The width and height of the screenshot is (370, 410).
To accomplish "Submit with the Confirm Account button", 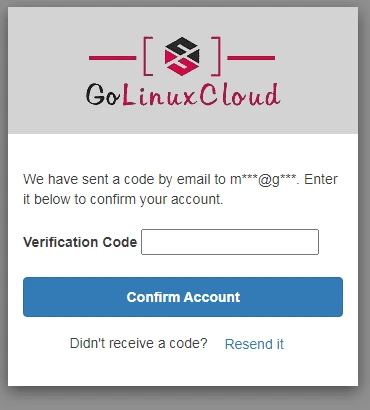I will point(183,297).
